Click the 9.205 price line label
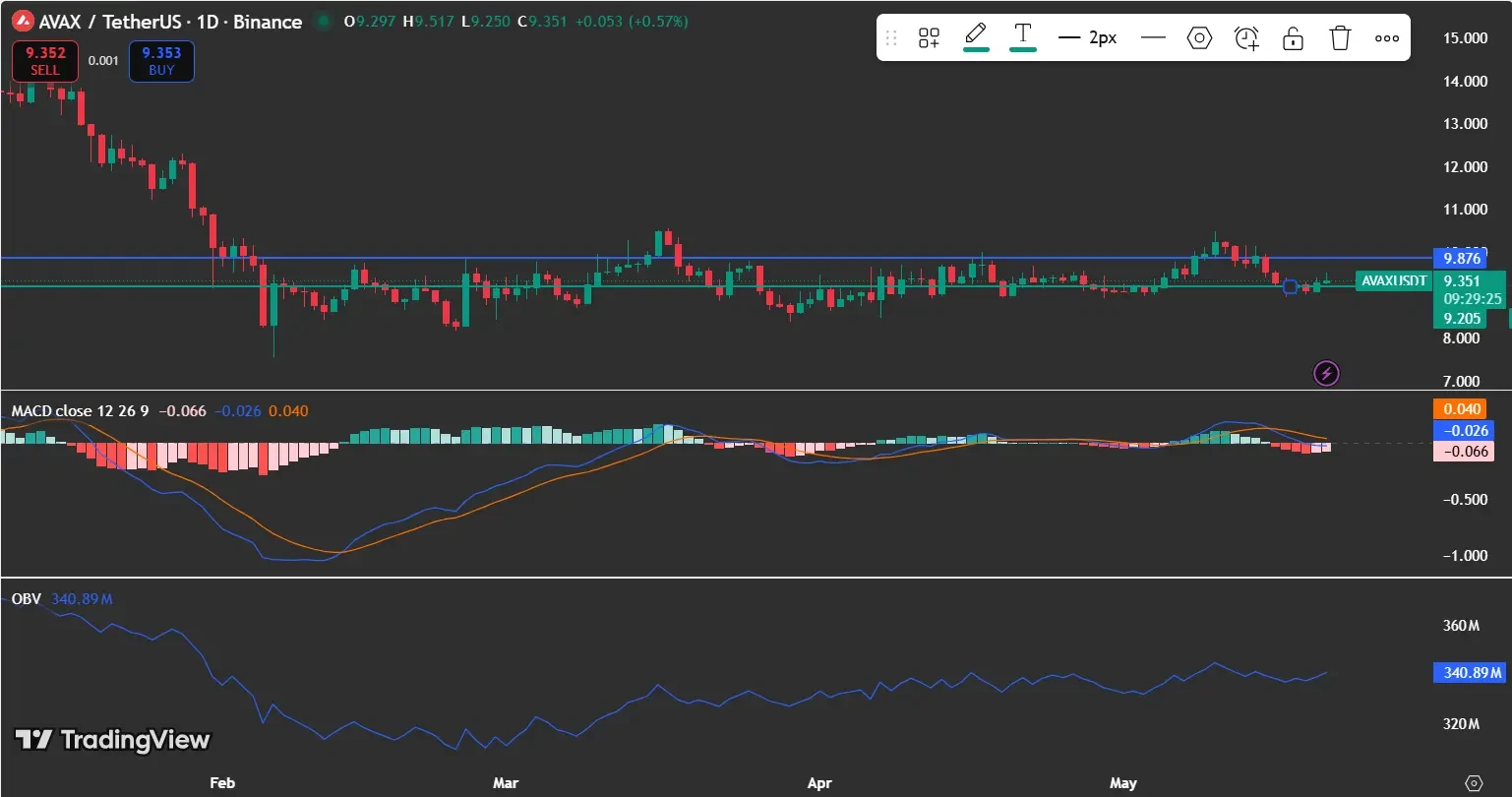The width and height of the screenshot is (1512, 797). [x=1462, y=318]
